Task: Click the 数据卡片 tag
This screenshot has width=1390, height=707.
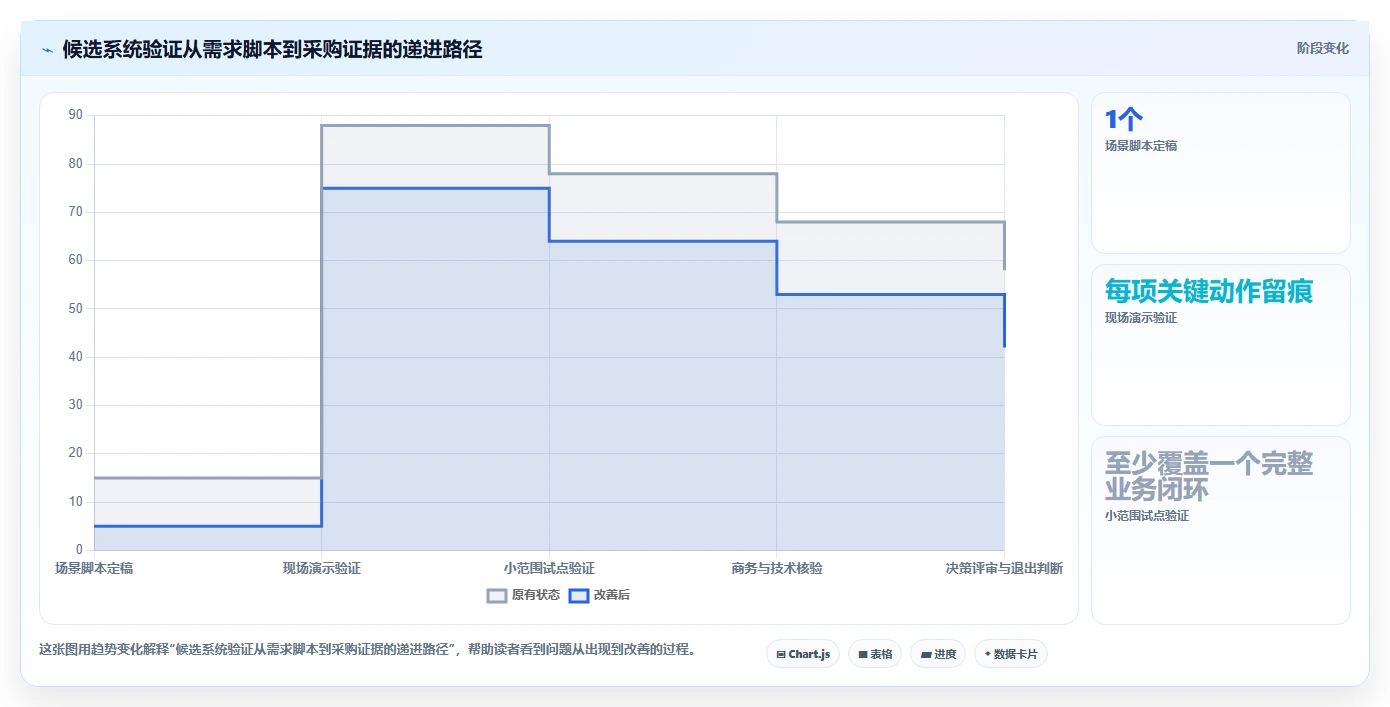Action: (1010, 654)
